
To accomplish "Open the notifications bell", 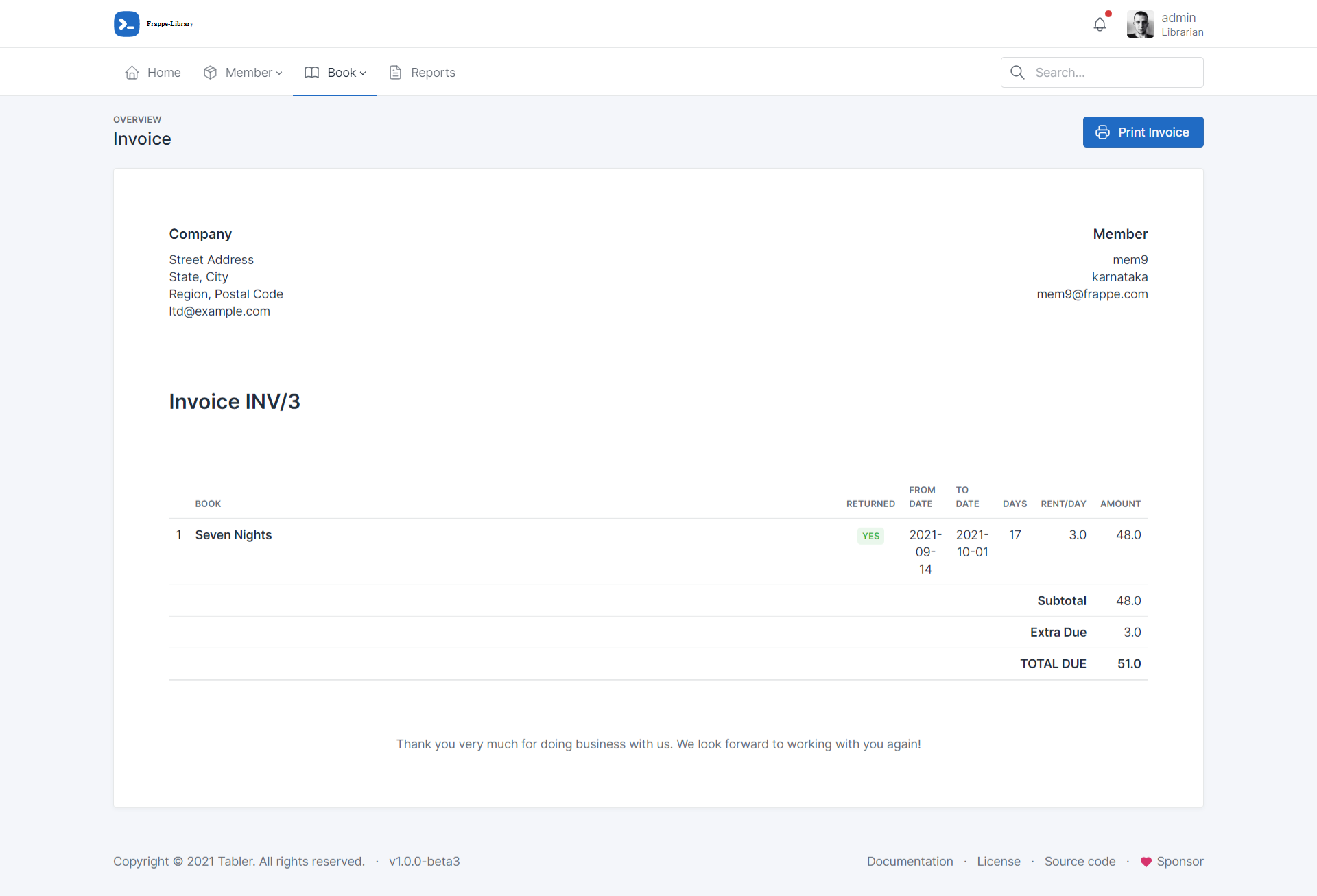I will click(1100, 25).
